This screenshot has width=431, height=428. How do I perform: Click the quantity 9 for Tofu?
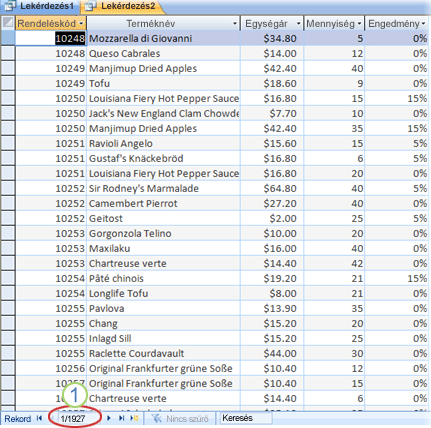[x=334, y=83]
